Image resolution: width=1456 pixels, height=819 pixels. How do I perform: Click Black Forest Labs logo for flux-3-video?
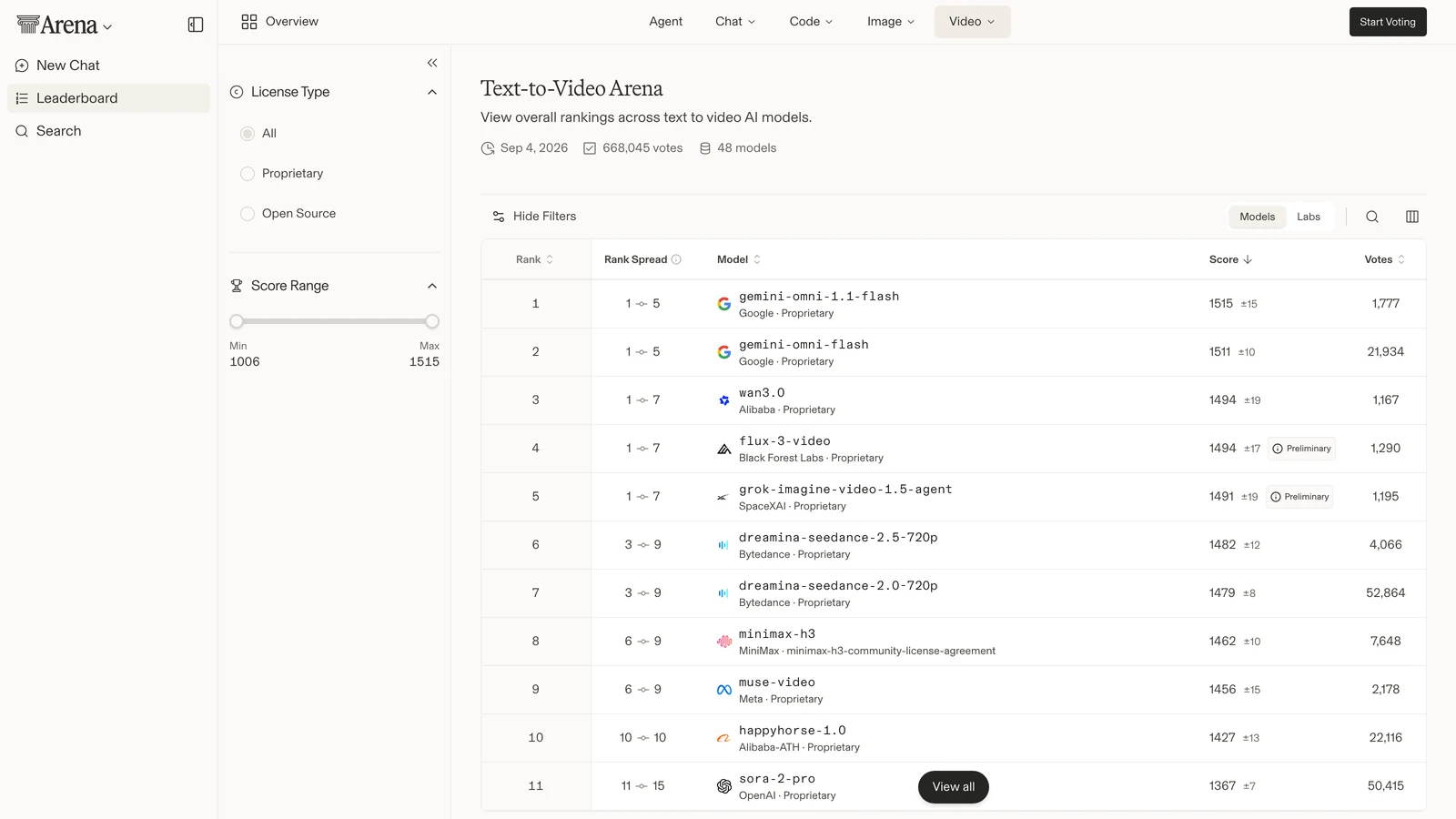click(724, 449)
